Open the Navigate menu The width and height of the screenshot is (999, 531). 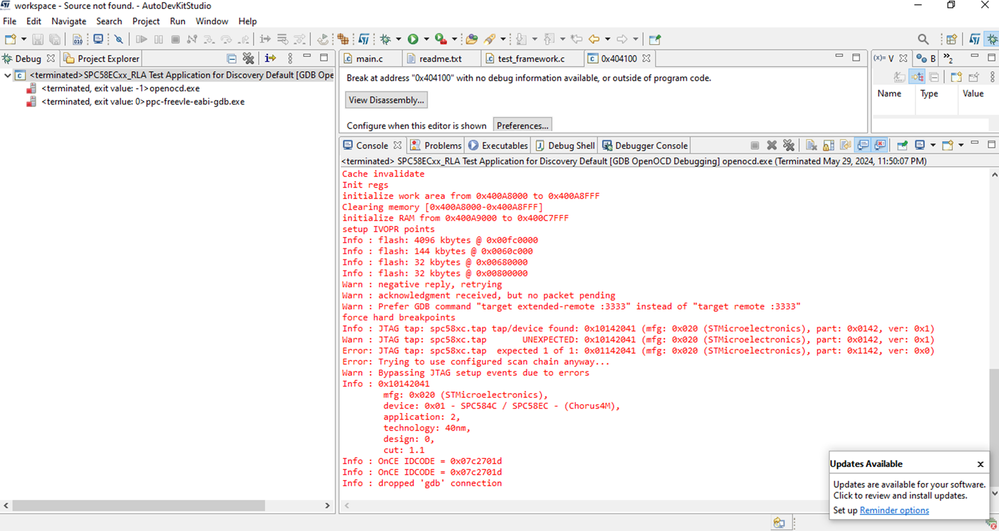tap(68, 21)
